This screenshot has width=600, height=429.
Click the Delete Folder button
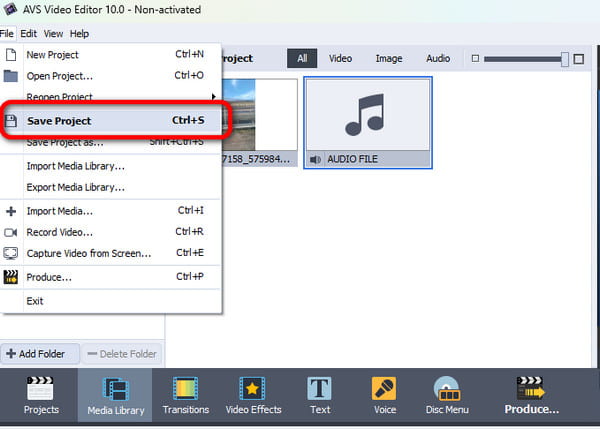click(x=122, y=354)
